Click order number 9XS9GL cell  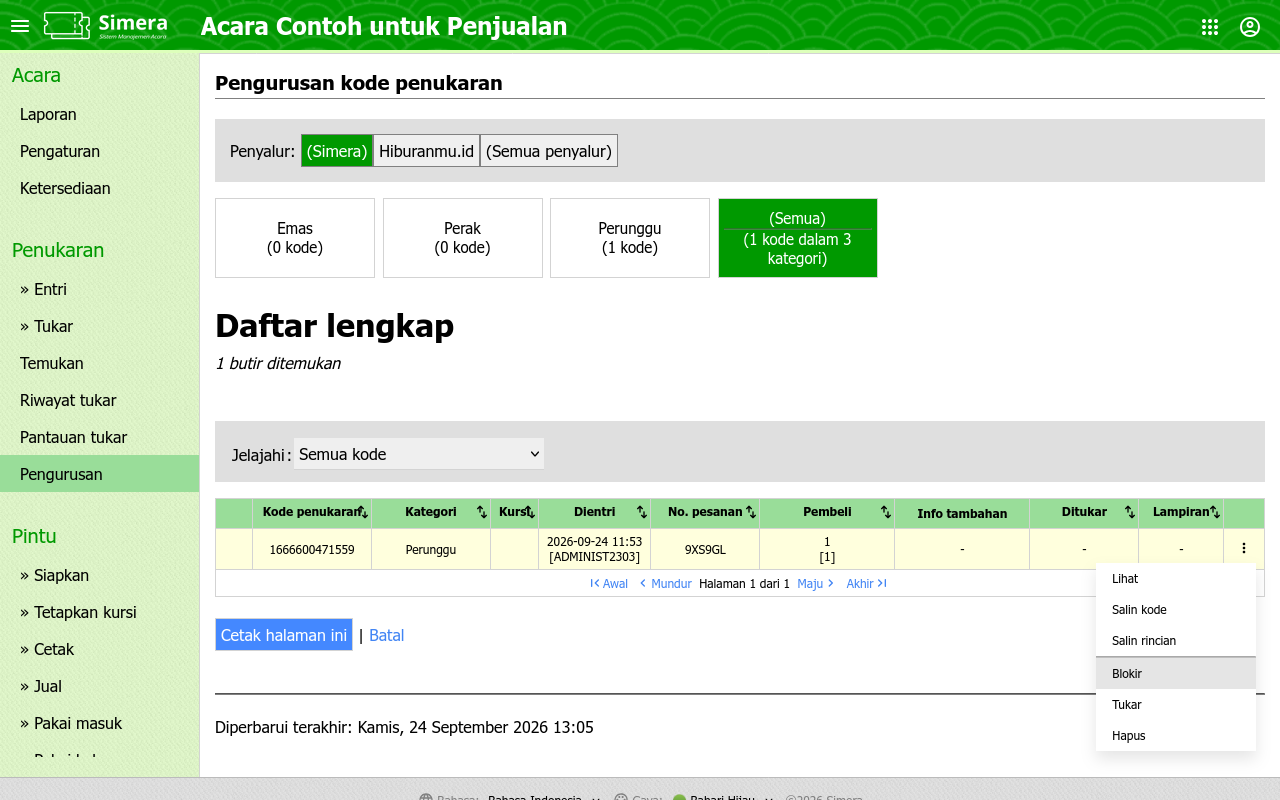pos(705,549)
